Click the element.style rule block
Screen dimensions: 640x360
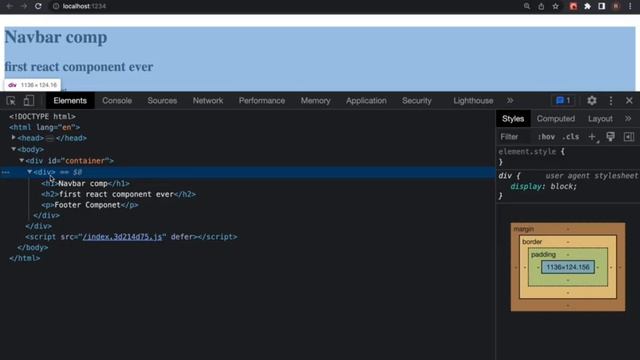click(567, 156)
